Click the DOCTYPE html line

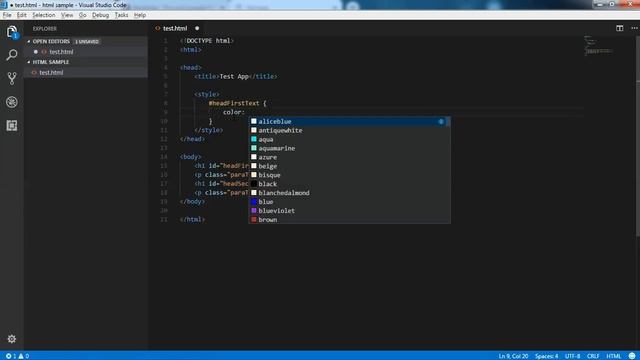(x=207, y=41)
